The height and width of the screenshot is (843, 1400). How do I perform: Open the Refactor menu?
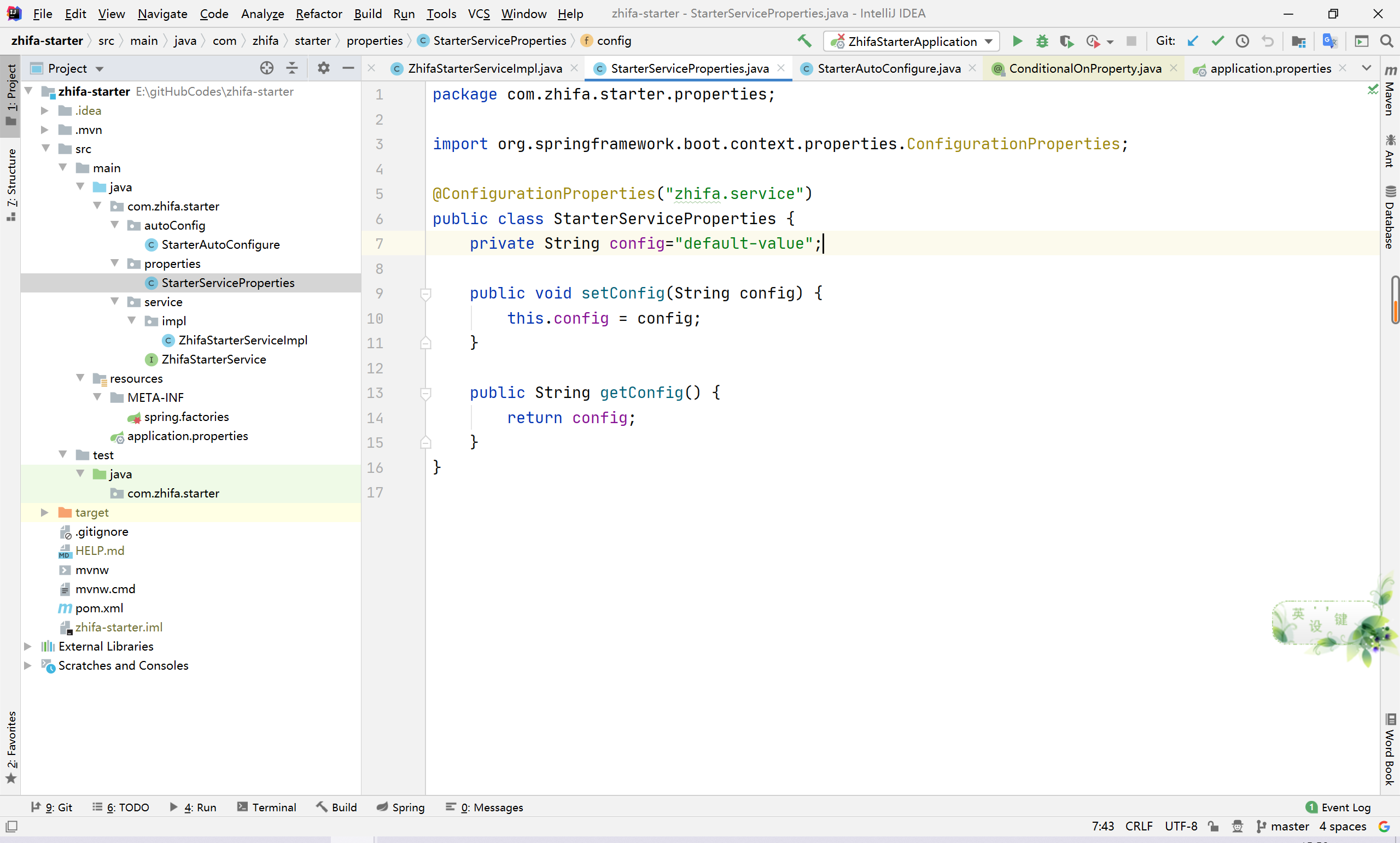(318, 14)
